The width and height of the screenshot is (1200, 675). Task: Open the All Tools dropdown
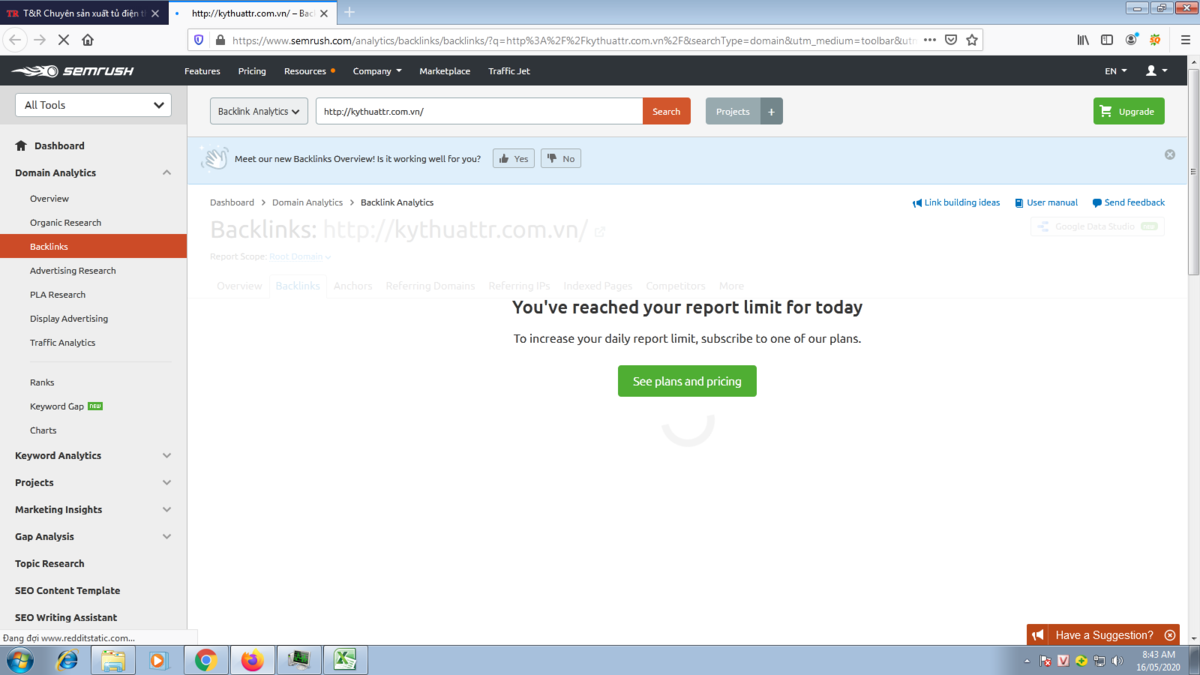coord(93,105)
